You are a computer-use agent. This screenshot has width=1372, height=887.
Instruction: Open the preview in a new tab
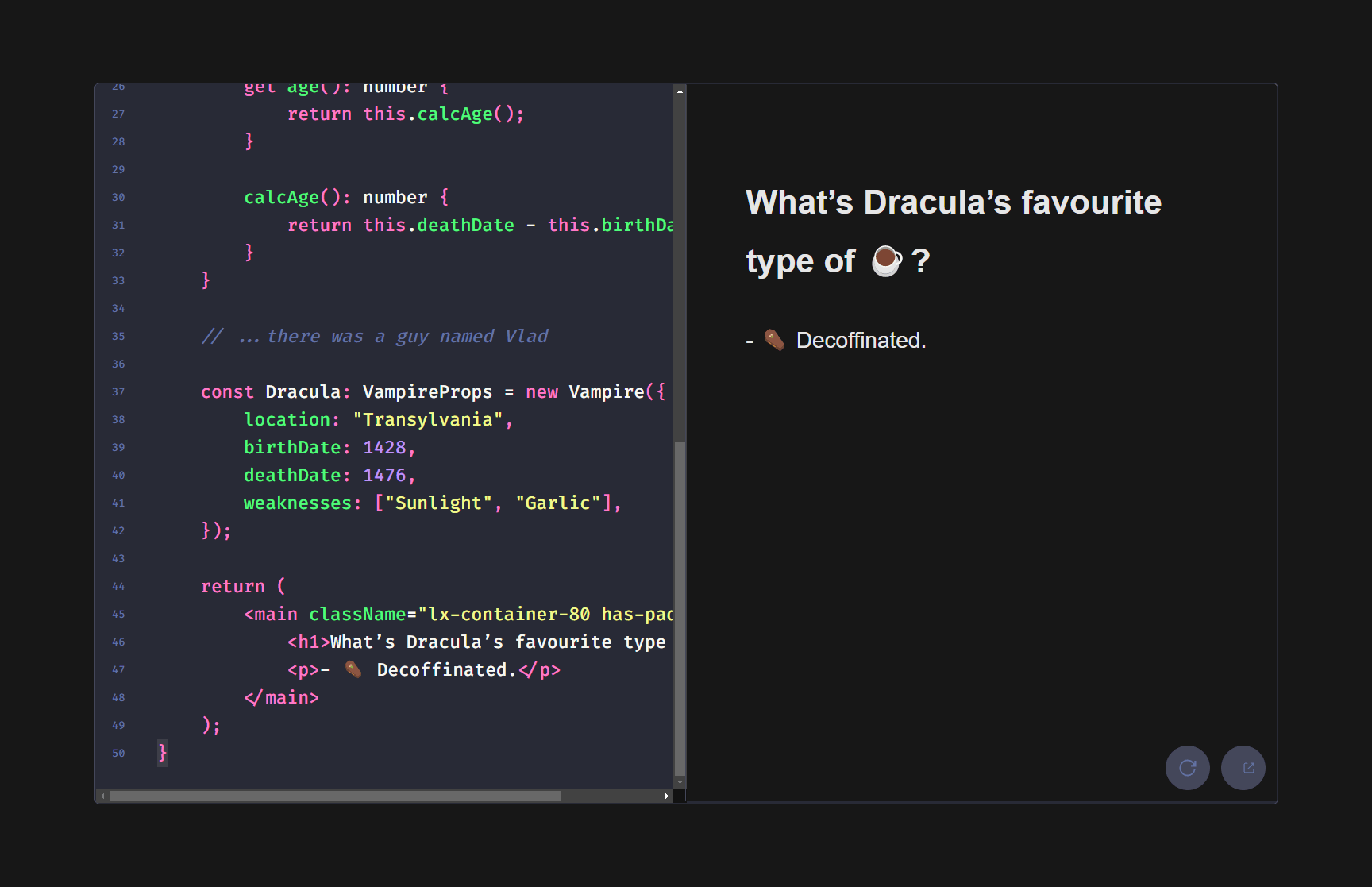click(x=1243, y=768)
